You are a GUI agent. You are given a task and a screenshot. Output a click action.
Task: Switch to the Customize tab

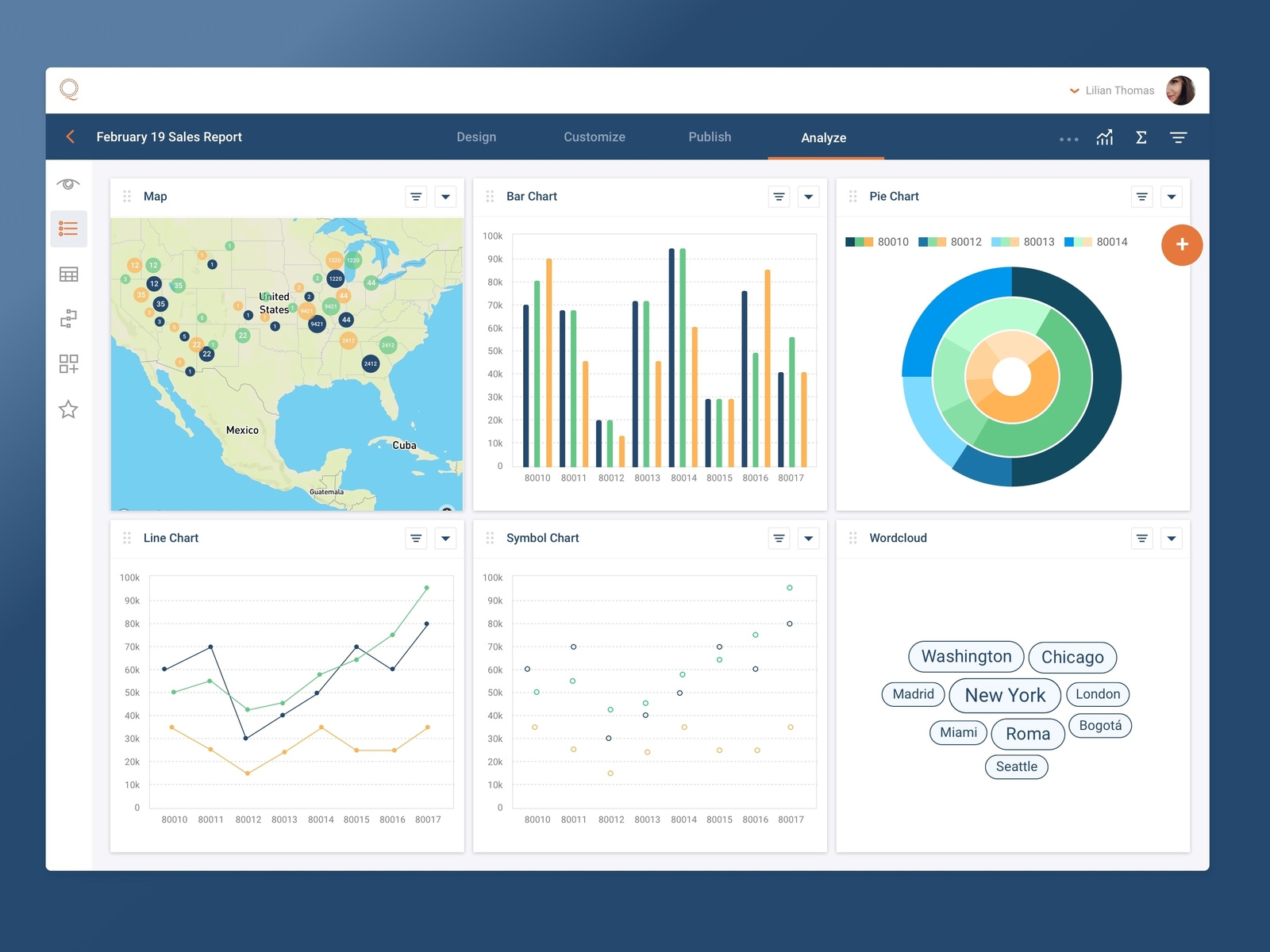coord(595,137)
